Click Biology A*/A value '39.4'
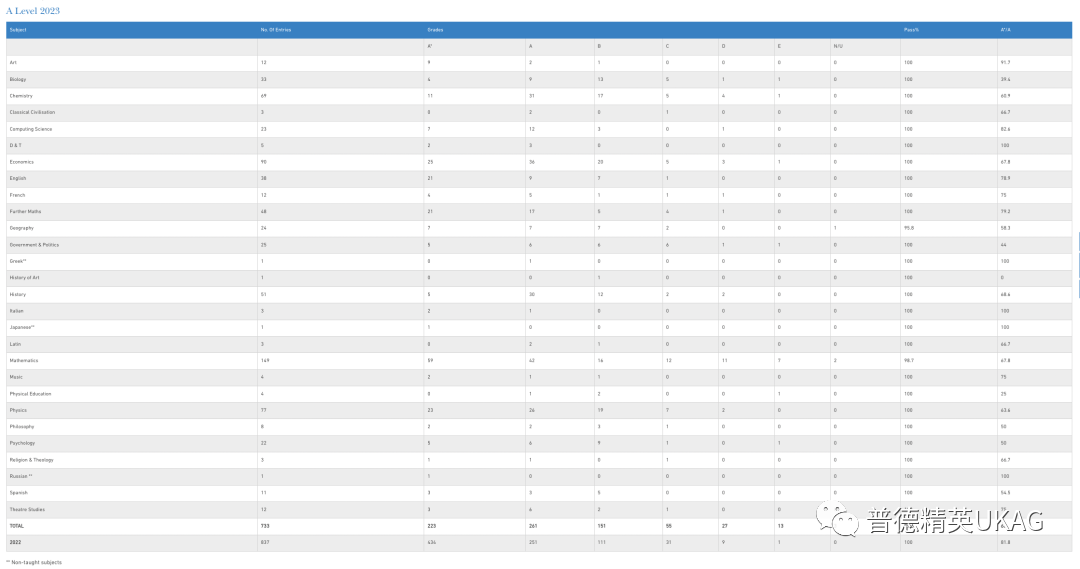This screenshot has width=1080, height=569. tap(1006, 79)
